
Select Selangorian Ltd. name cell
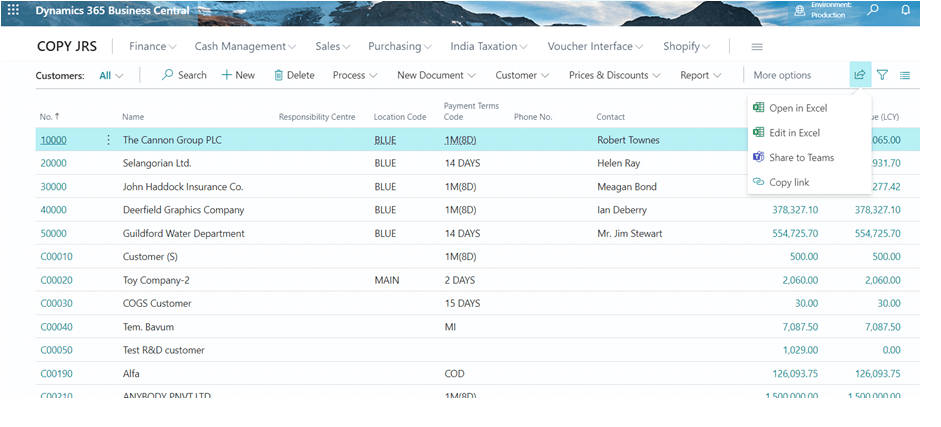click(157, 163)
